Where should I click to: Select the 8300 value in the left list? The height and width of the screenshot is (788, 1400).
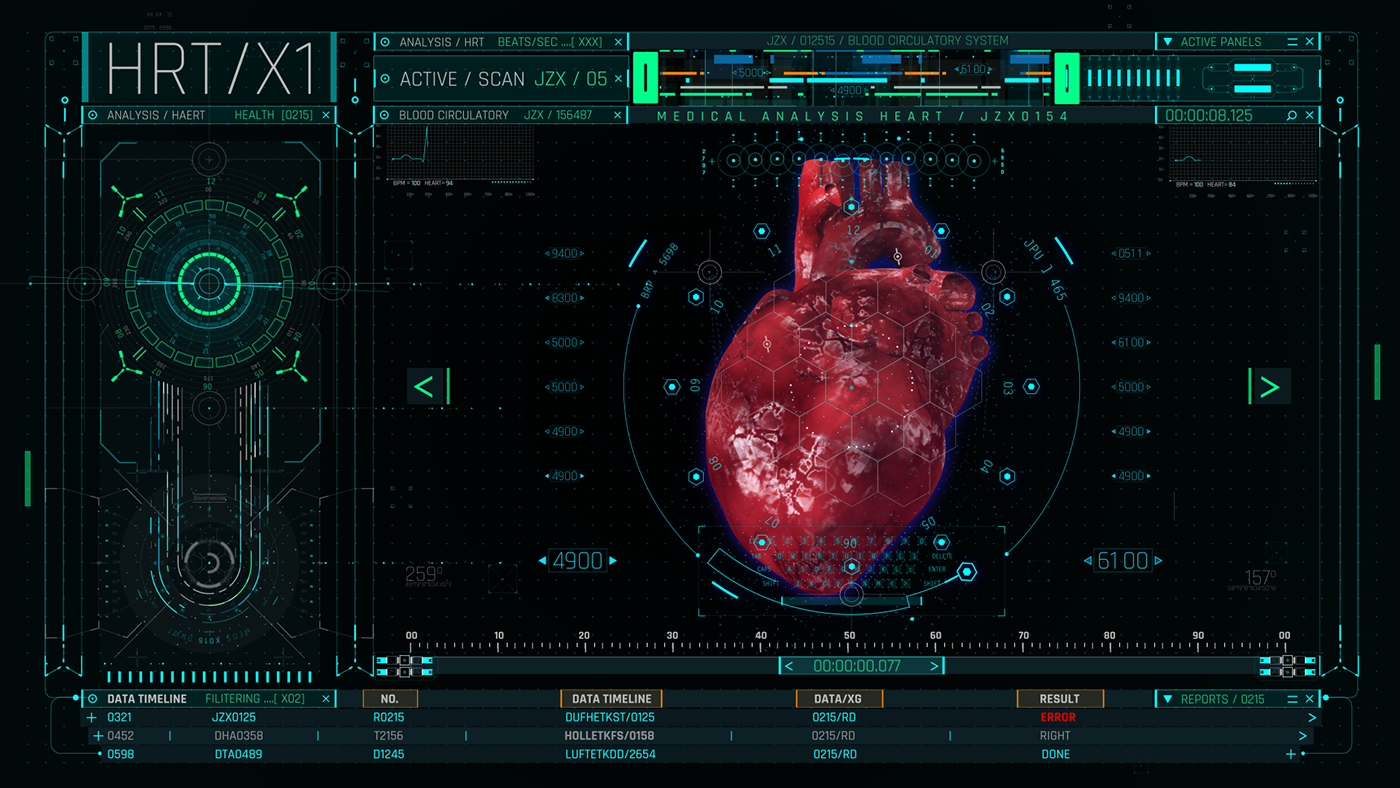tap(565, 298)
